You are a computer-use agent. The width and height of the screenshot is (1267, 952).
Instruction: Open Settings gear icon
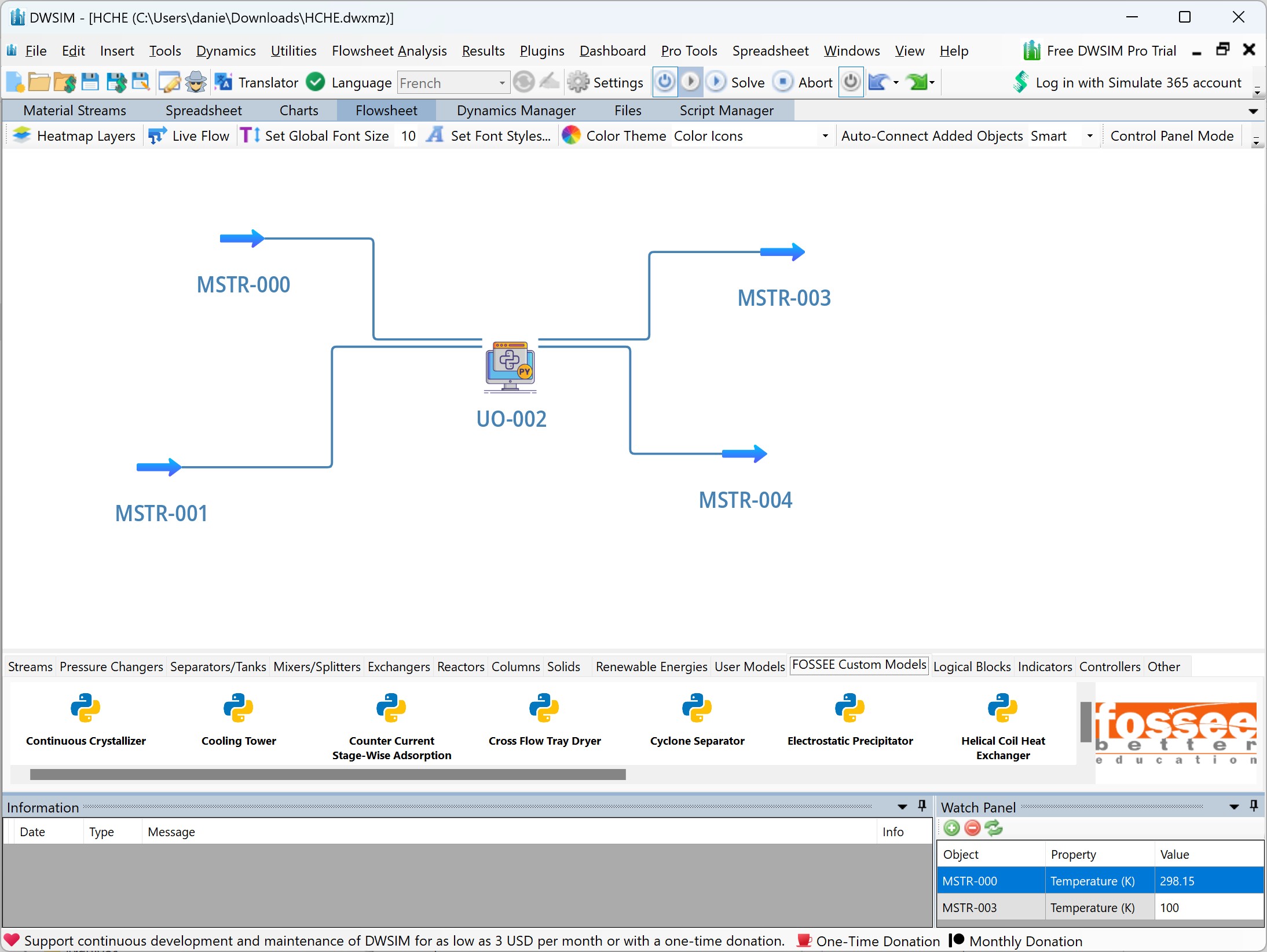(605, 82)
